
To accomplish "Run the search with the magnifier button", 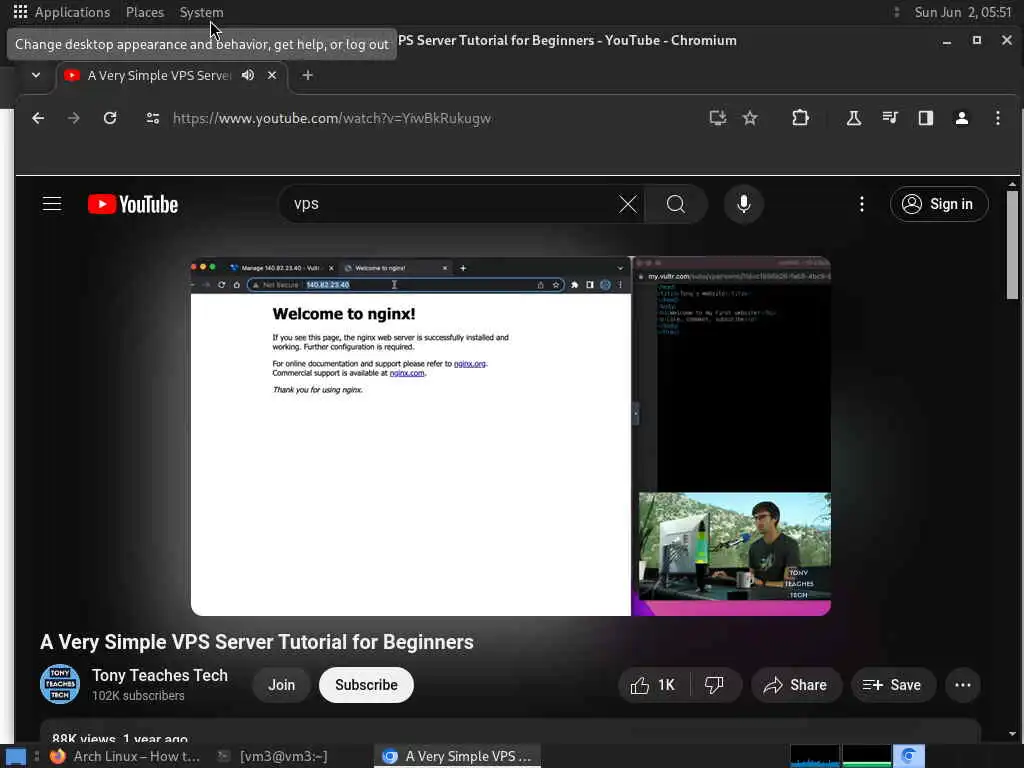I will coord(676,204).
